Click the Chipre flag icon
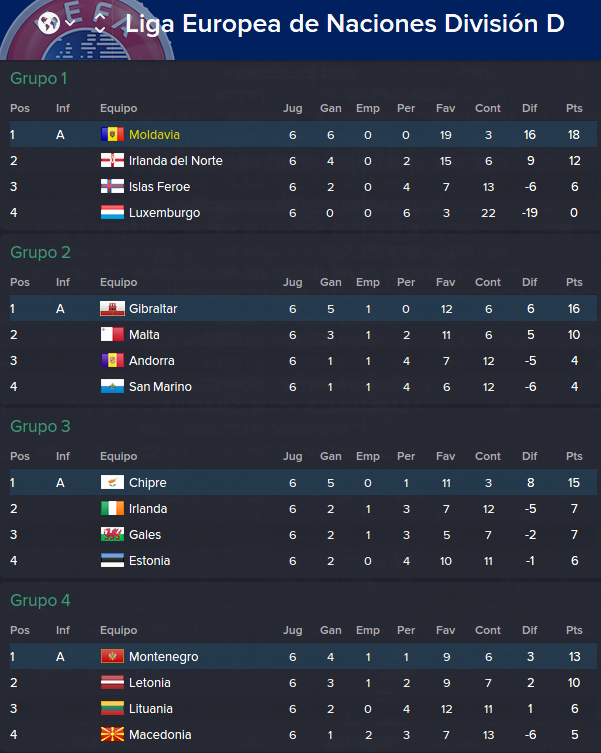Screen dimensions: 601x753 tap(112, 483)
